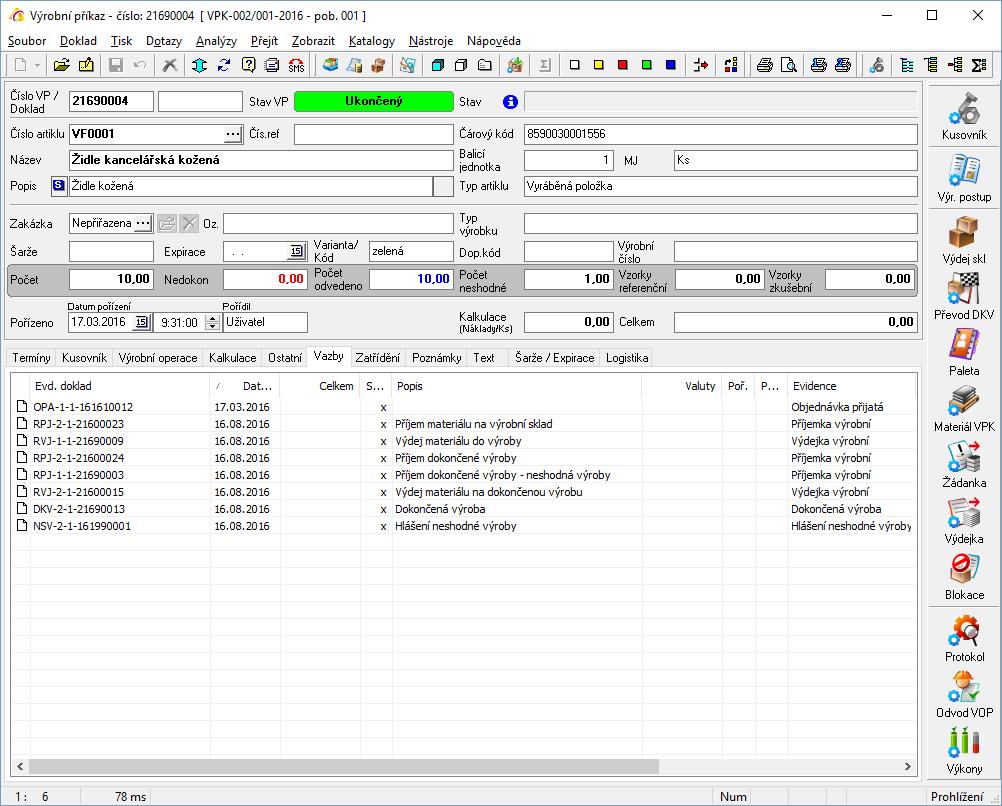Click the Ukončený green status indicator
The width and height of the screenshot is (1002, 806).
click(374, 101)
